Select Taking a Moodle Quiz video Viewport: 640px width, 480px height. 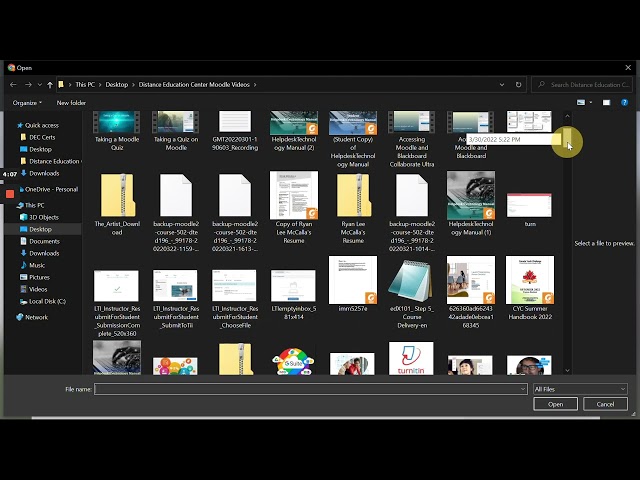[117, 131]
